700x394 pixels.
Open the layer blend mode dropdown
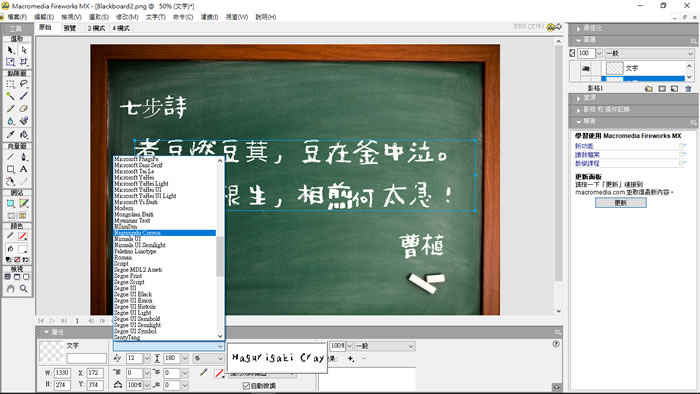[649, 54]
